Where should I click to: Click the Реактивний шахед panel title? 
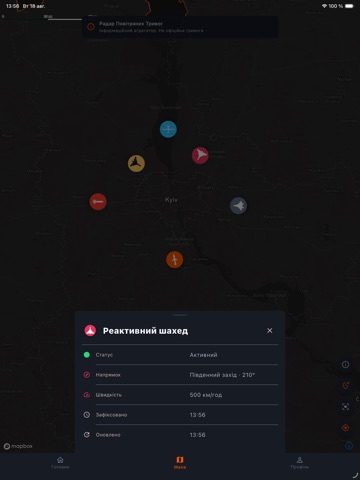(145, 331)
